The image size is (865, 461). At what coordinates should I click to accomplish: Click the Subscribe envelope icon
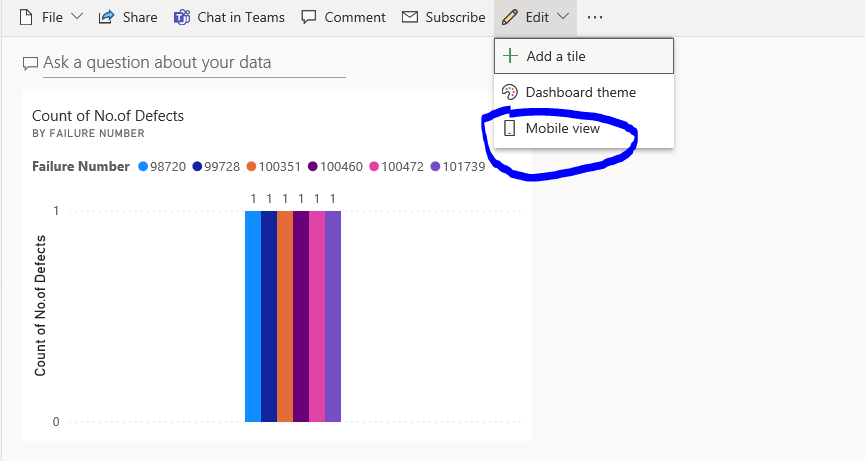coord(410,17)
